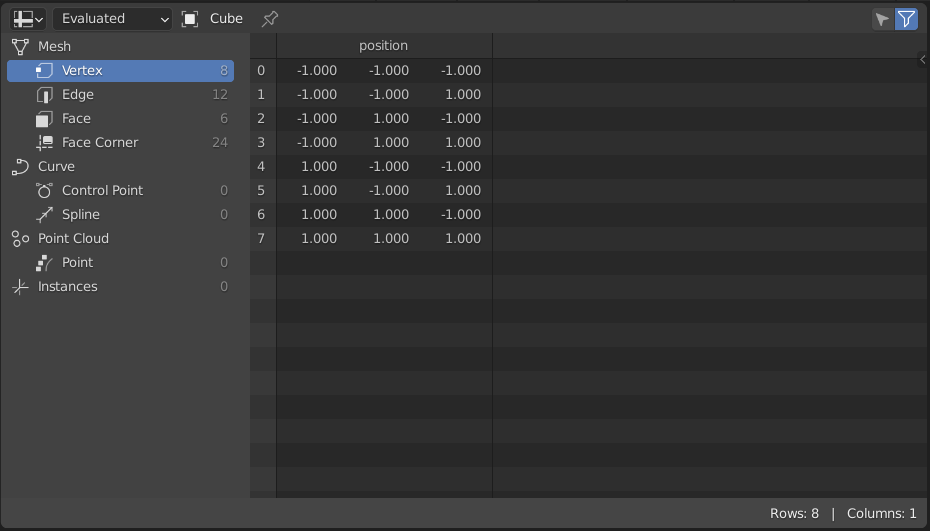
Task: Click the Spline icon
Action: (44, 214)
